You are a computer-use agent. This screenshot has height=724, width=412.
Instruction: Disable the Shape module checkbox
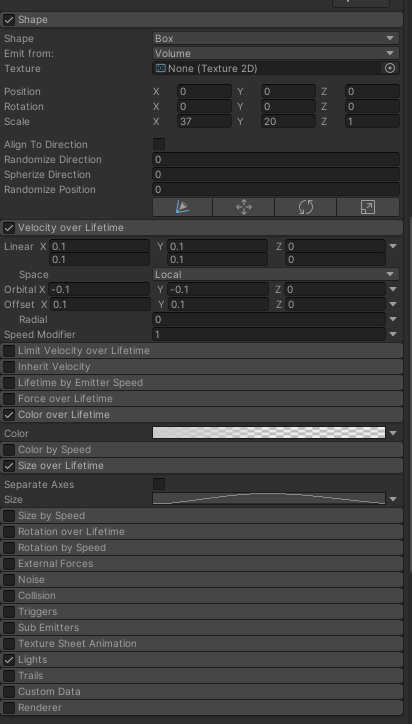[x=9, y=20]
